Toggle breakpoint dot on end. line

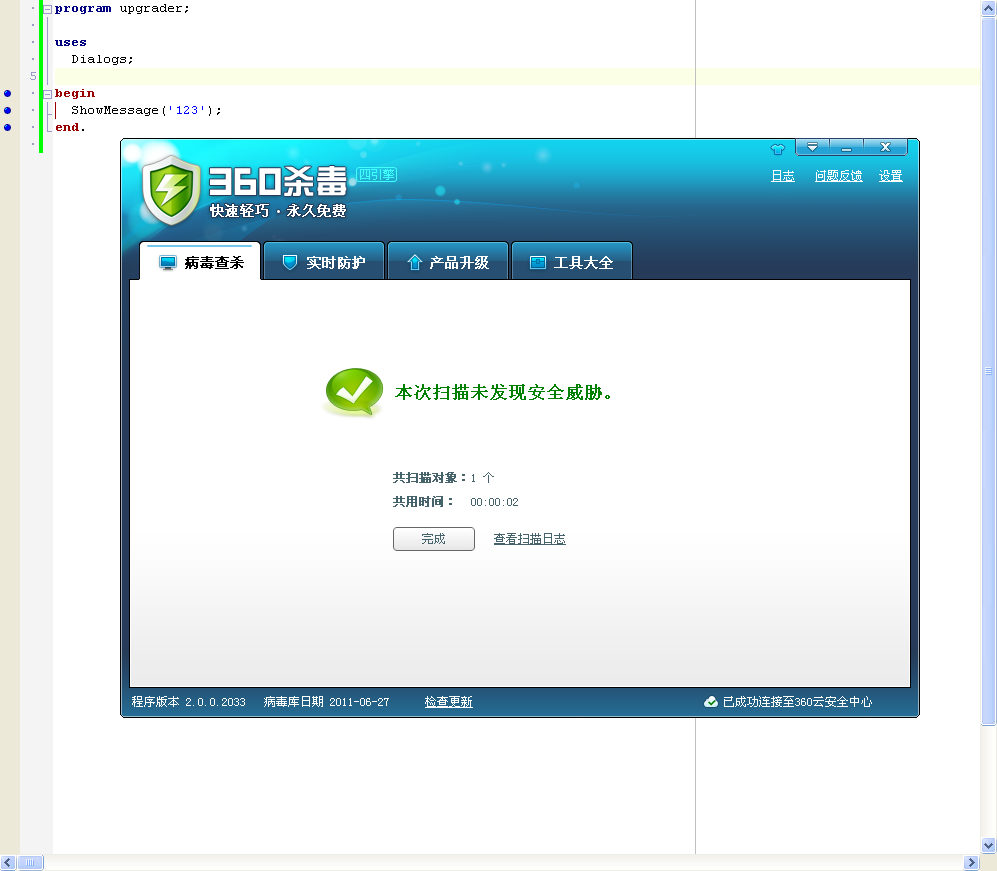tap(8, 127)
